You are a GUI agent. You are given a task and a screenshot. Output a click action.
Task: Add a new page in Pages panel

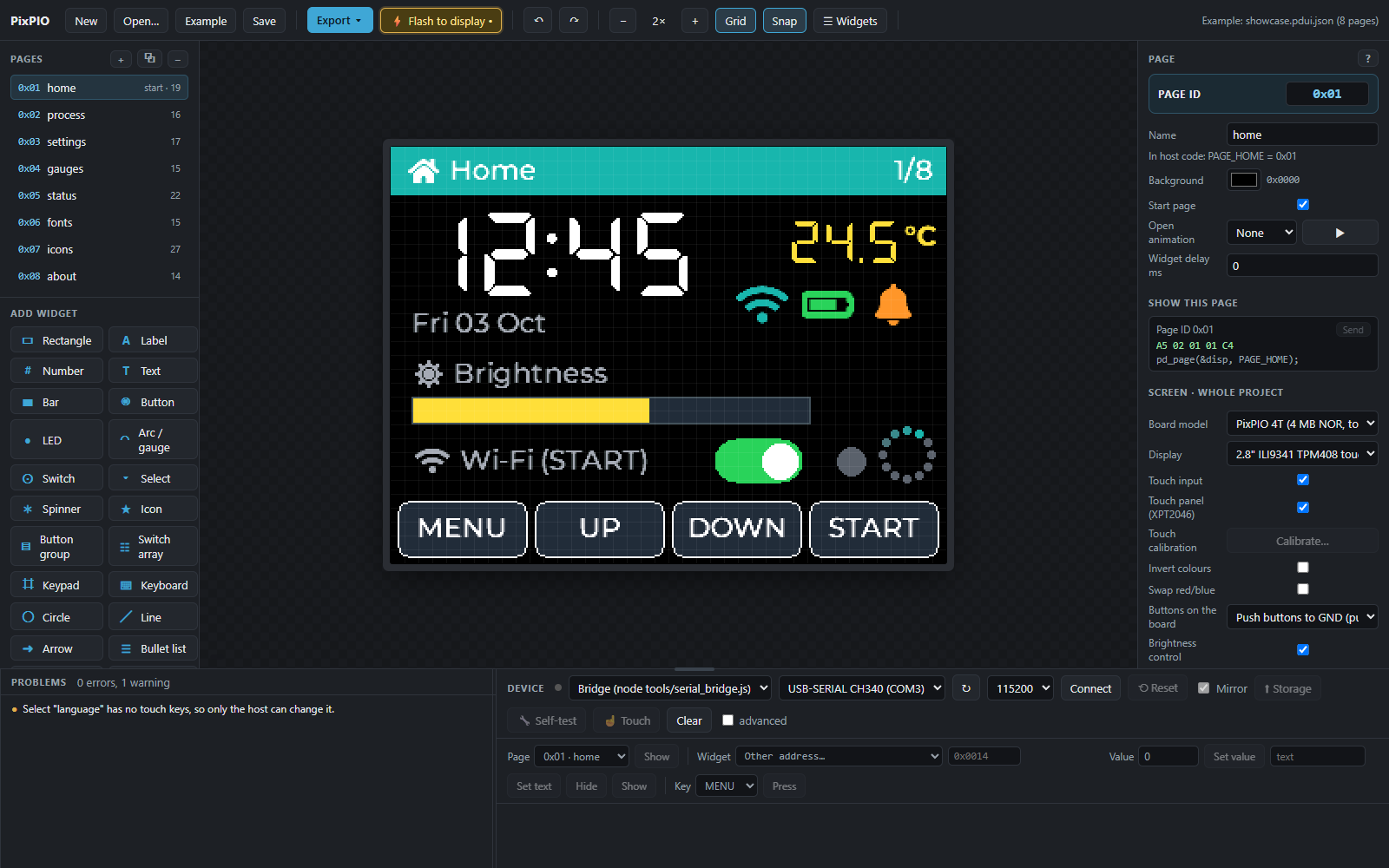[x=121, y=59]
